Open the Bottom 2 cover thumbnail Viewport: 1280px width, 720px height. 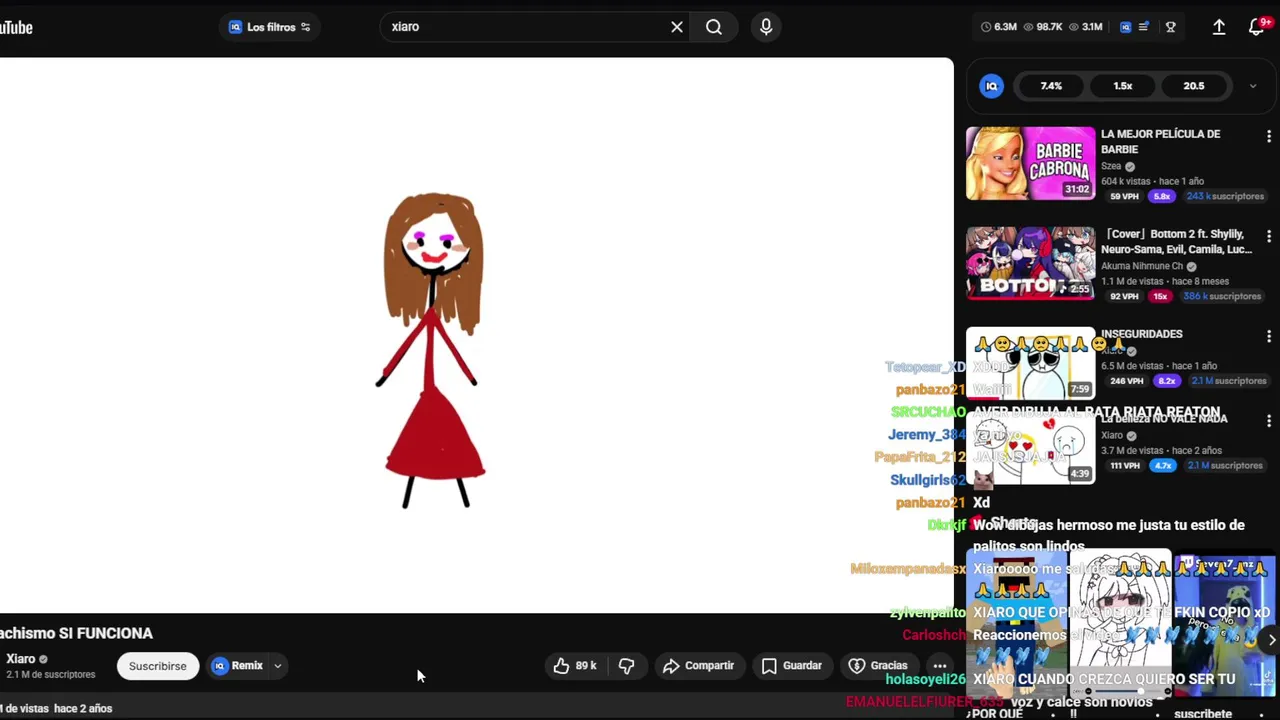click(1031, 263)
